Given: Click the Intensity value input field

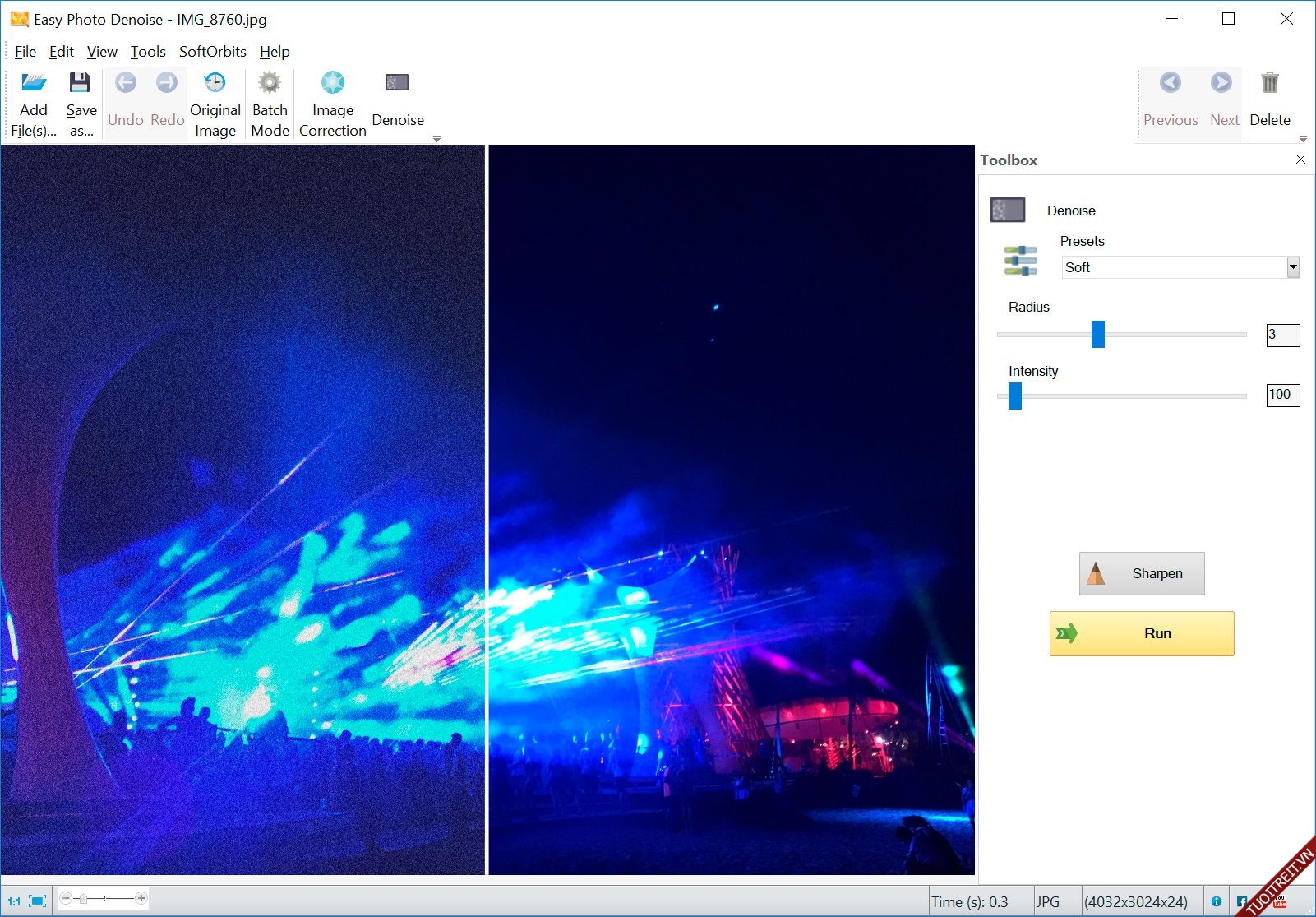Looking at the screenshot, I should click(1282, 395).
